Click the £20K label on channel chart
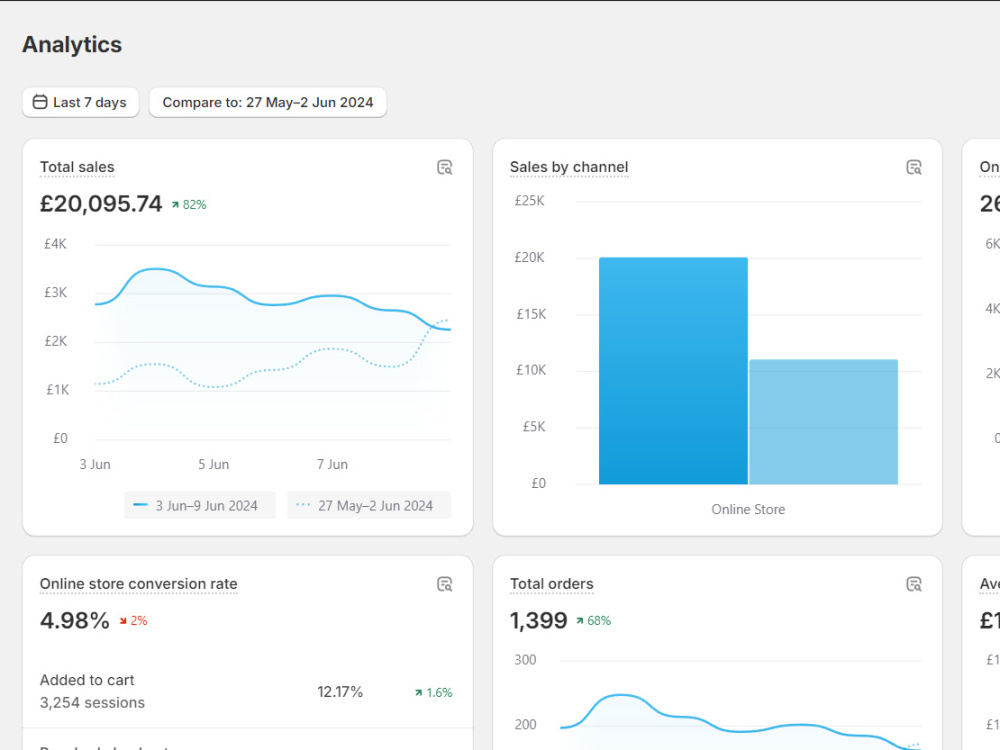Viewport: 1000px width, 750px height. tap(530, 258)
